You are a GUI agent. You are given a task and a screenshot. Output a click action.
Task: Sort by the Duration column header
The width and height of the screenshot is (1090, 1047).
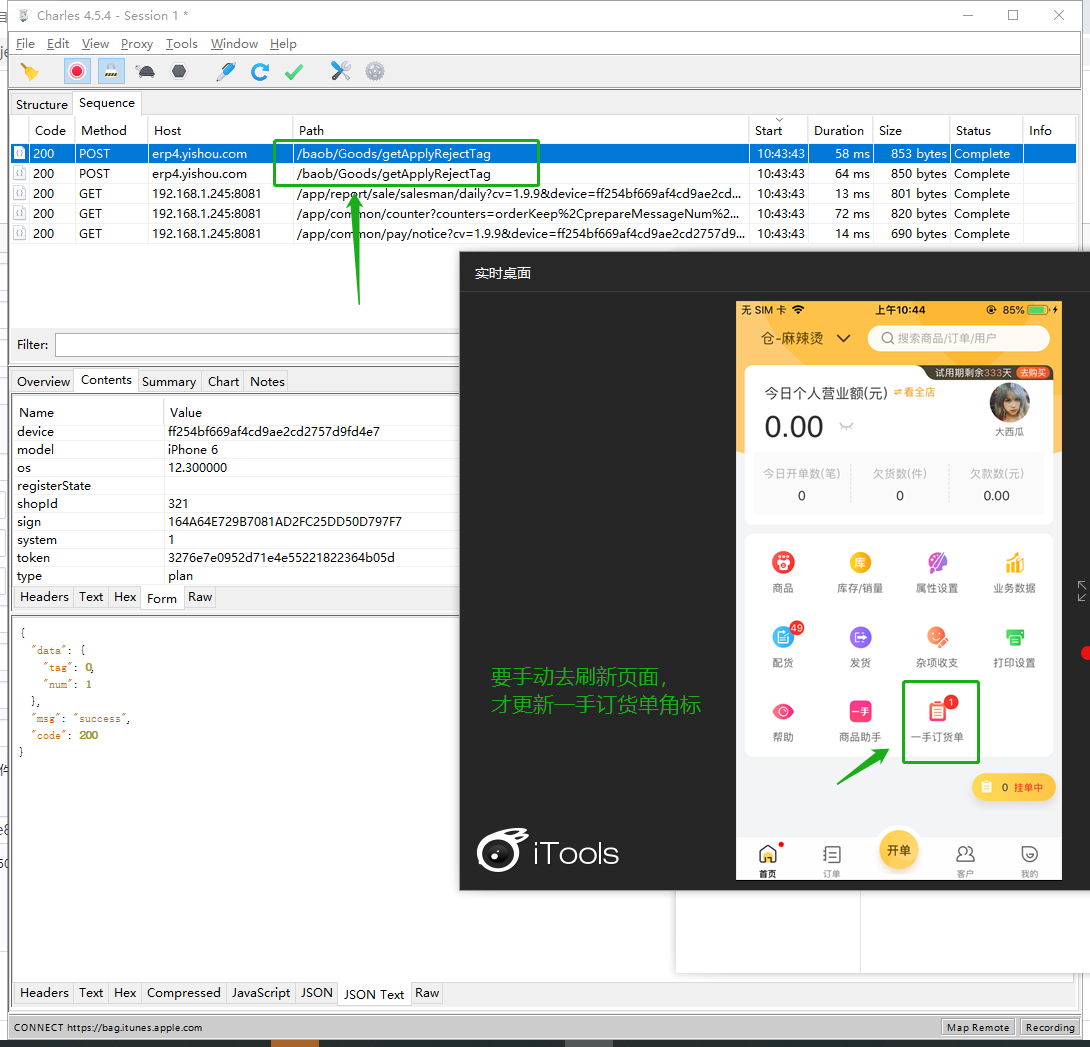838,131
